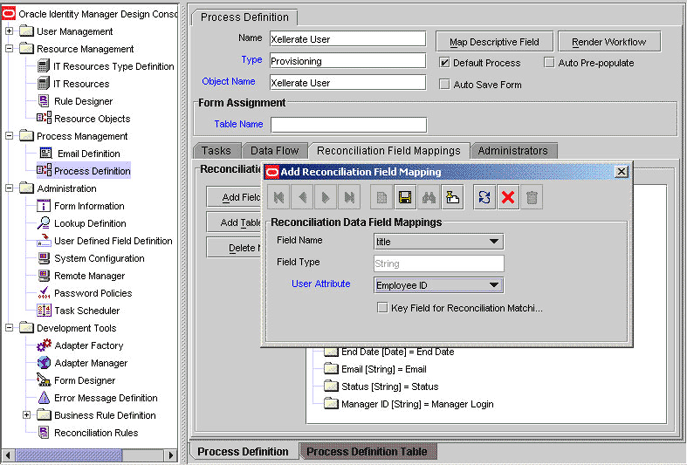Open Remote Manager in the tree
687x465 pixels.
pos(81,276)
